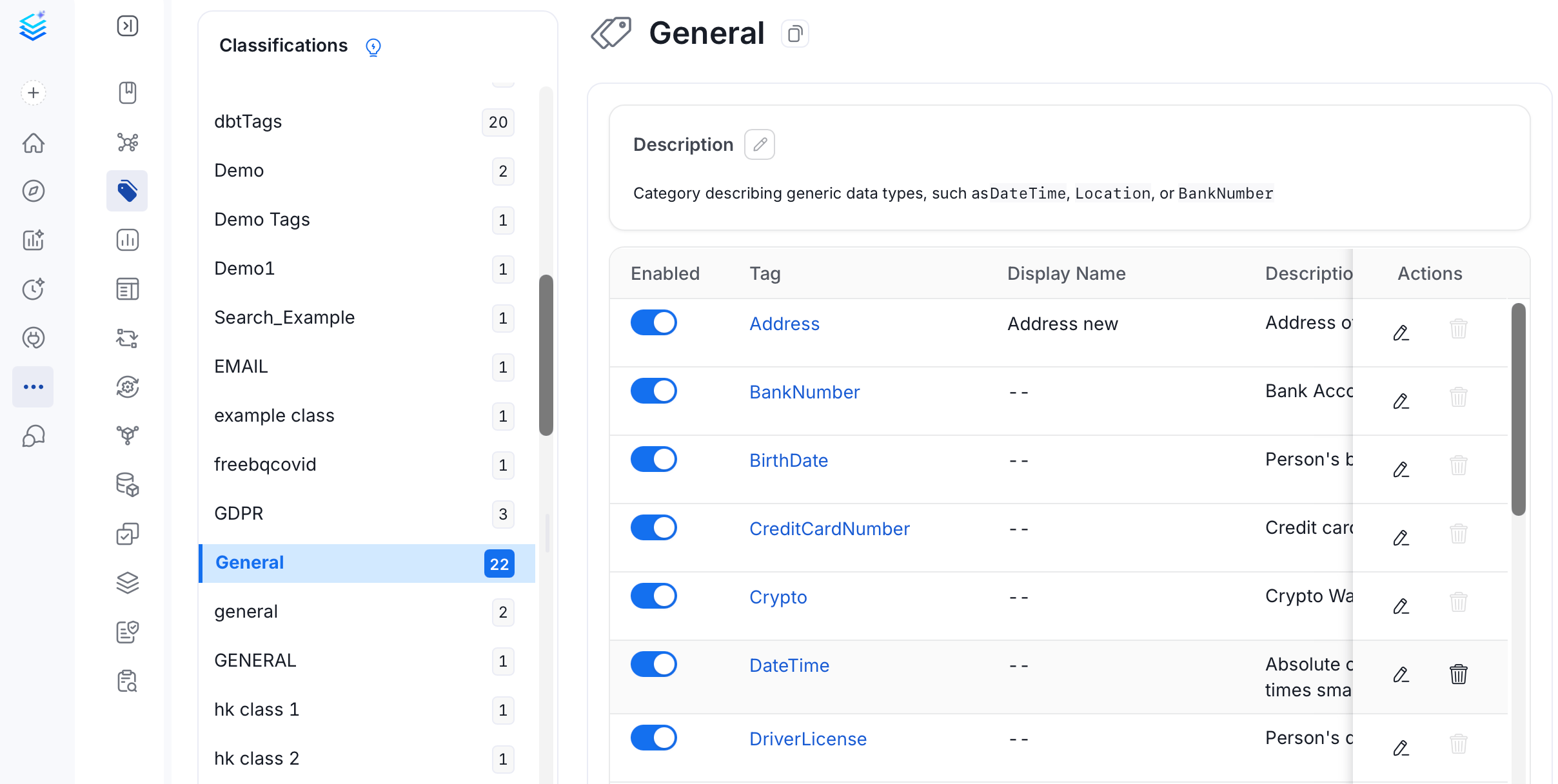This screenshot has height=784, width=1558.
Task: Copy the General classification name icon
Action: [795, 34]
